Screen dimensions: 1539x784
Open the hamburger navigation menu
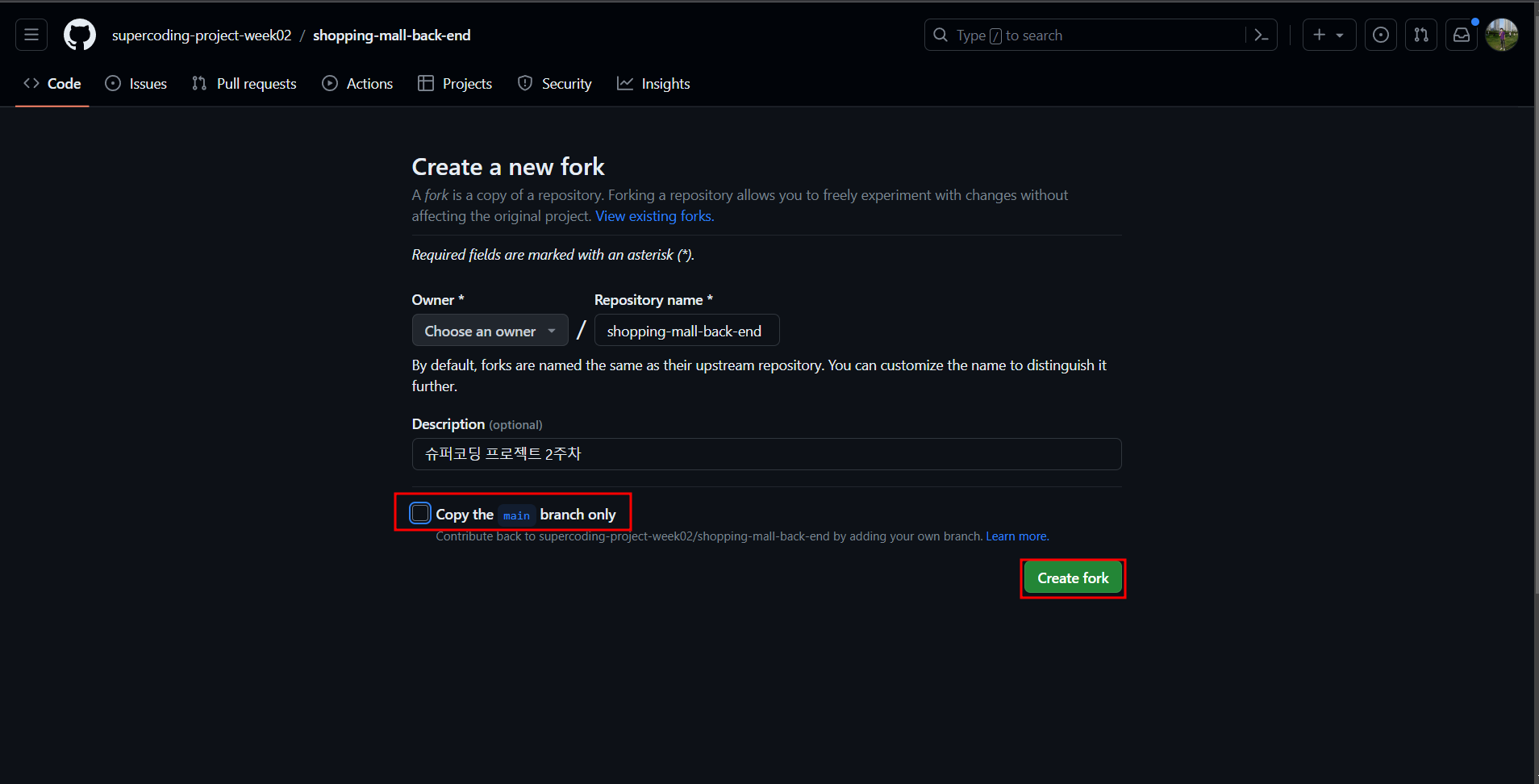point(31,35)
